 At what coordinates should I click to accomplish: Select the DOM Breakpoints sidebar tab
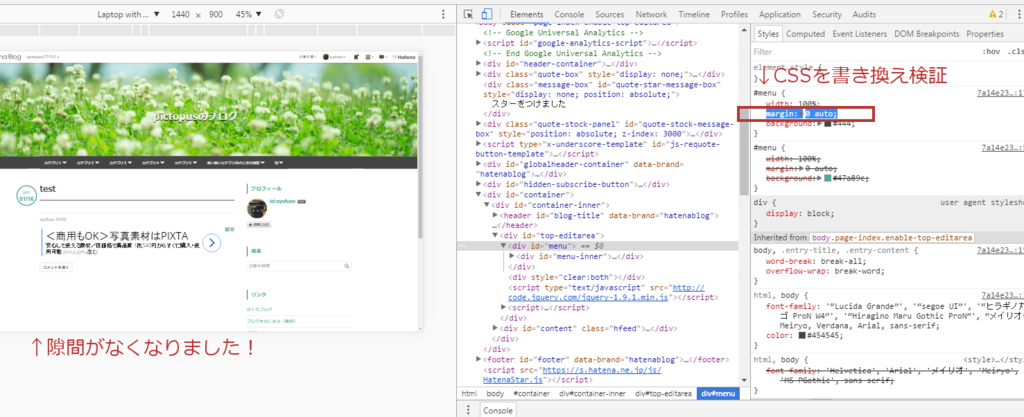(x=927, y=34)
